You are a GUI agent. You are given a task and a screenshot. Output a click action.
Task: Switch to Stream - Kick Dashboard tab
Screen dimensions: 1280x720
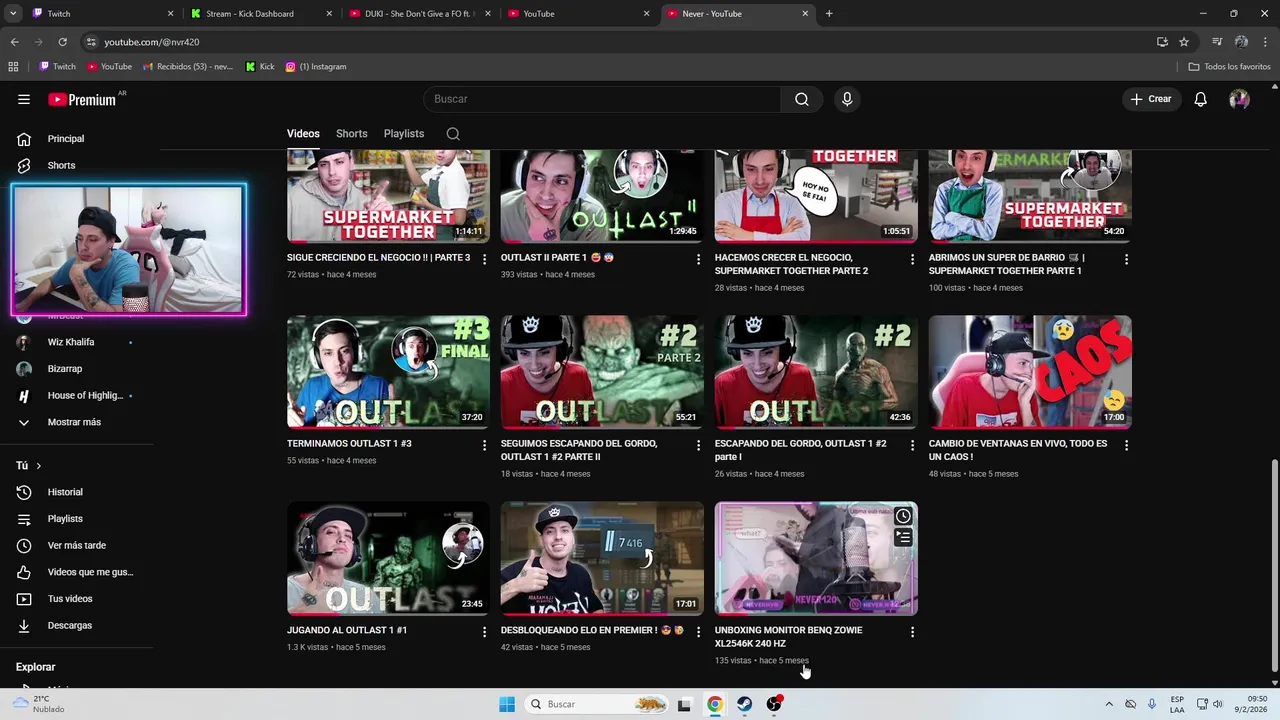[x=262, y=14]
